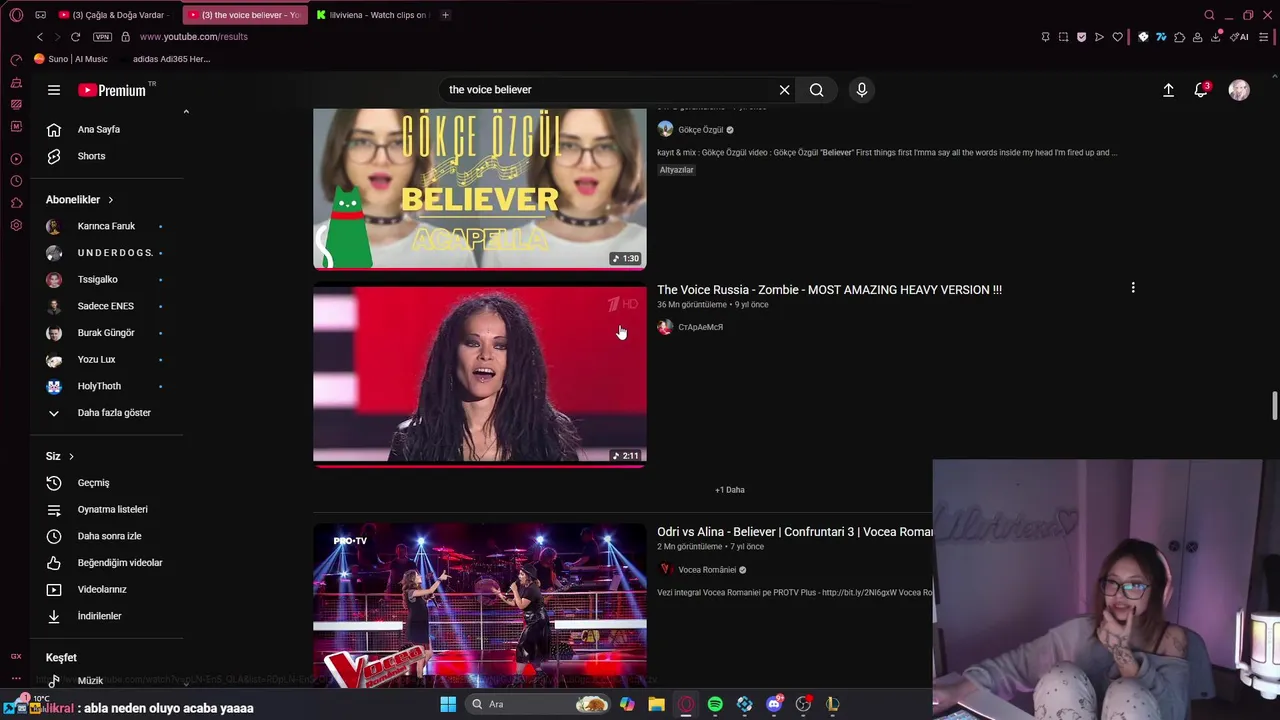This screenshot has width=1280, height=720.
Task: Open Windows Start button
Action: [x=448, y=704]
